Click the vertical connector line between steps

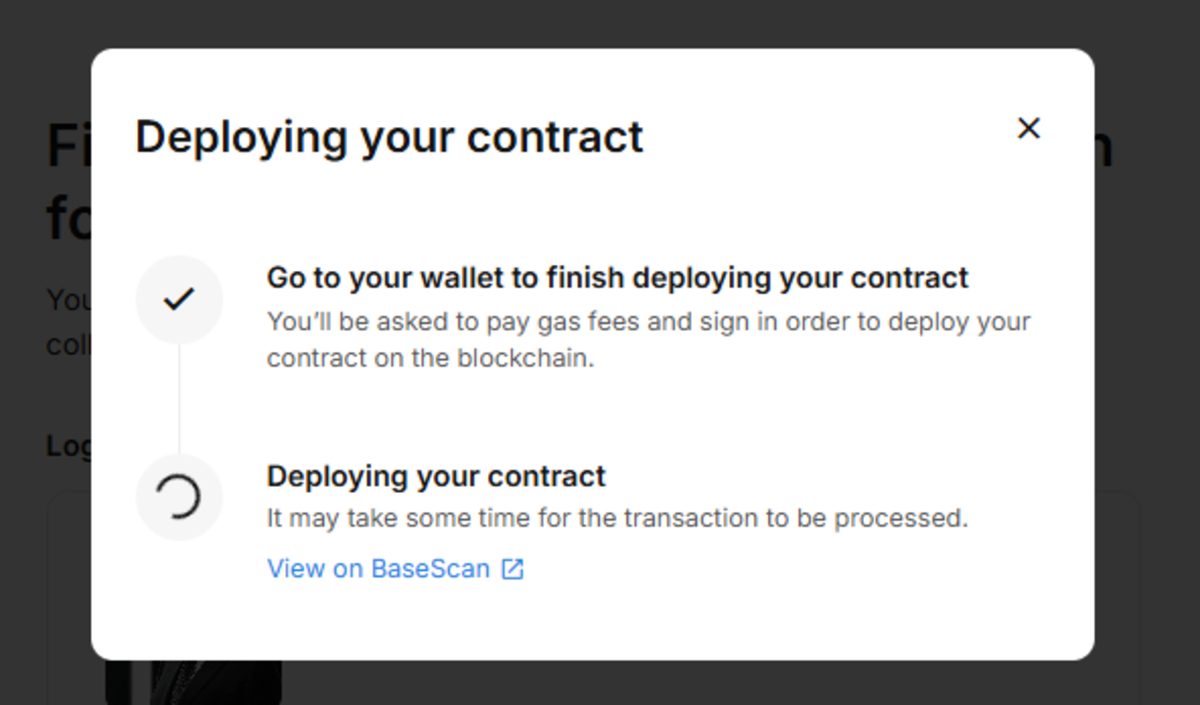click(179, 398)
